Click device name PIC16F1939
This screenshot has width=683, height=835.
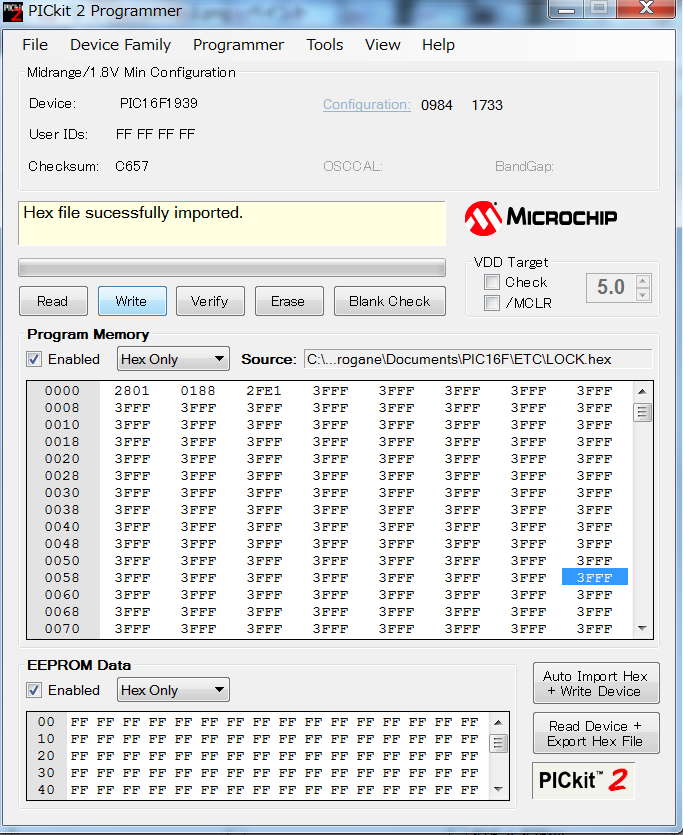pos(159,103)
